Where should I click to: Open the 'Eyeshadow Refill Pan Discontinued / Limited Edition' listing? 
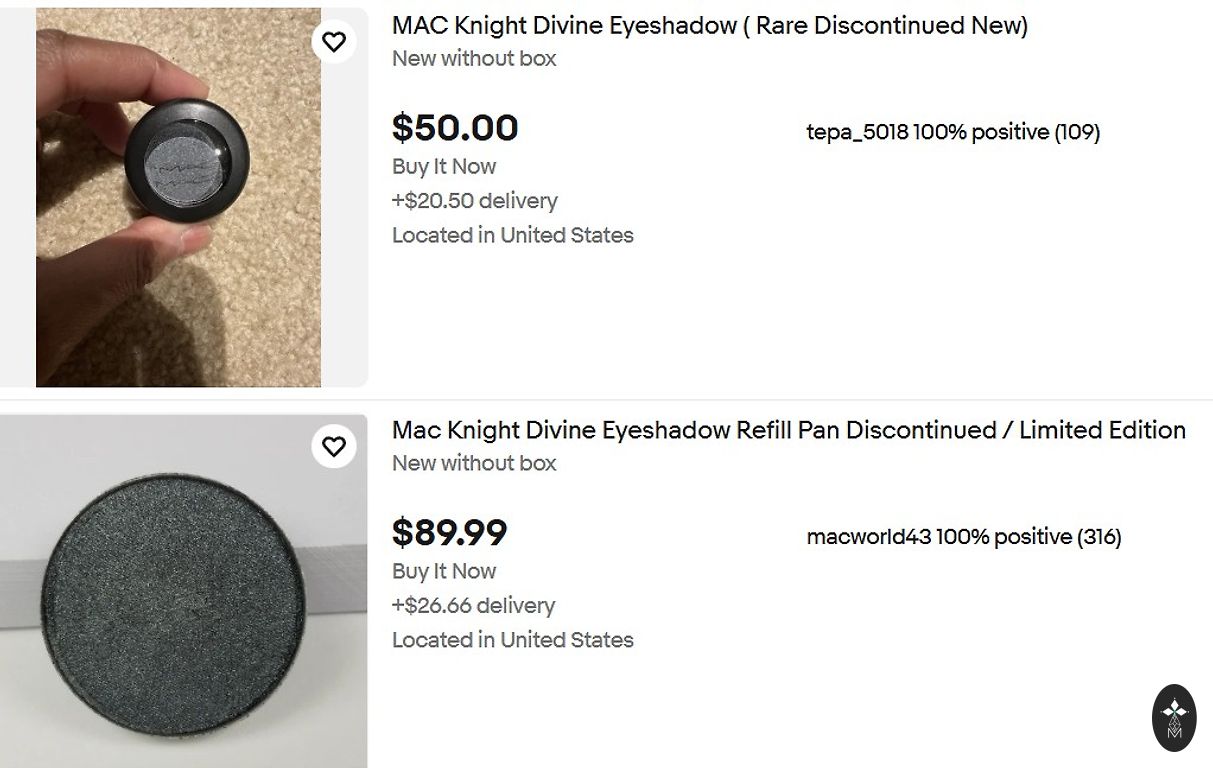(x=788, y=431)
